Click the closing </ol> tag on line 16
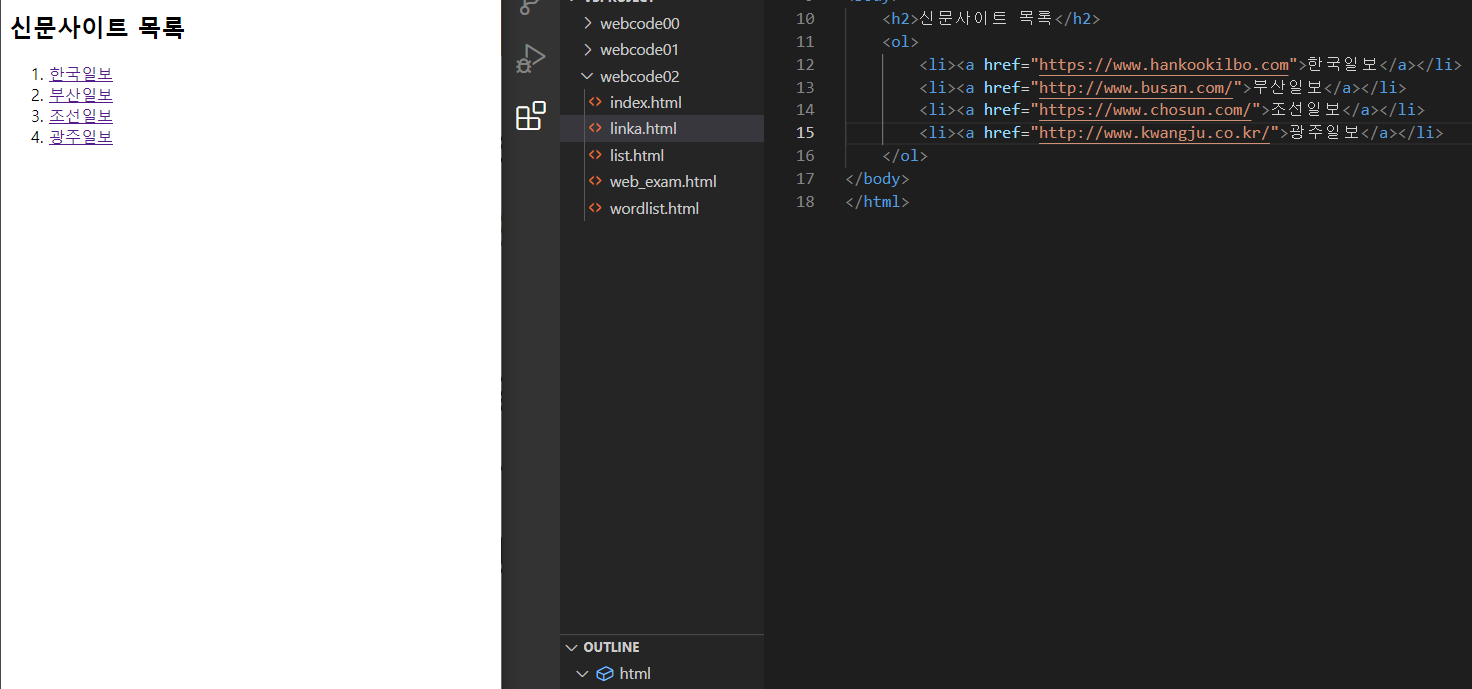The height and width of the screenshot is (689, 1472). (905, 156)
